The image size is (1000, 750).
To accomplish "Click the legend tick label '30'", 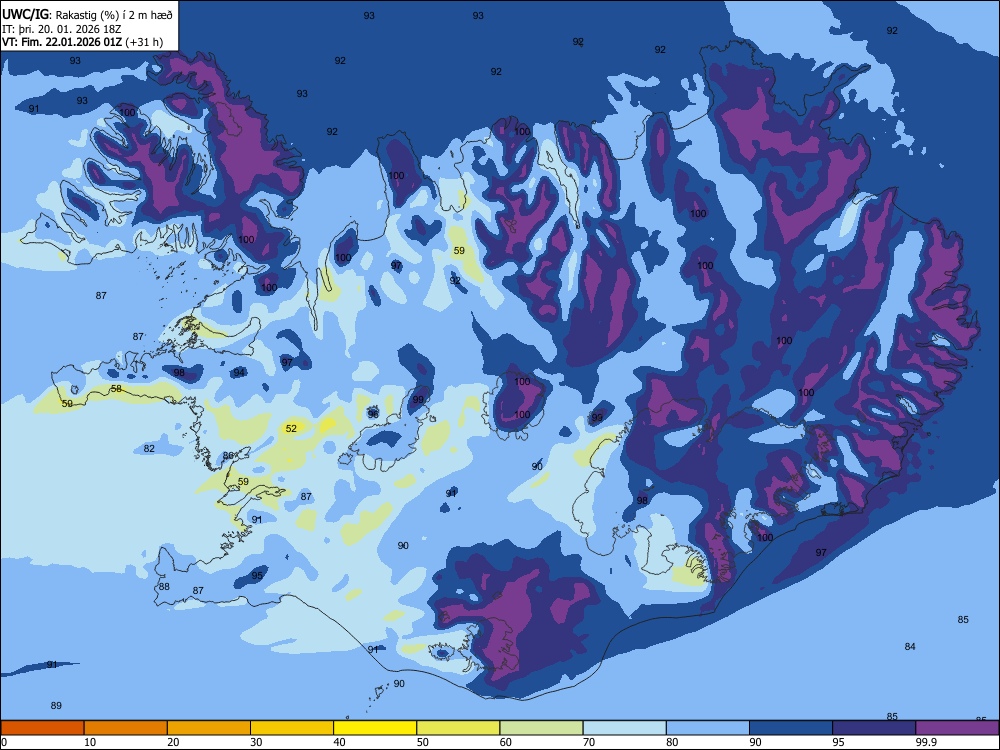I will pos(256,742).
